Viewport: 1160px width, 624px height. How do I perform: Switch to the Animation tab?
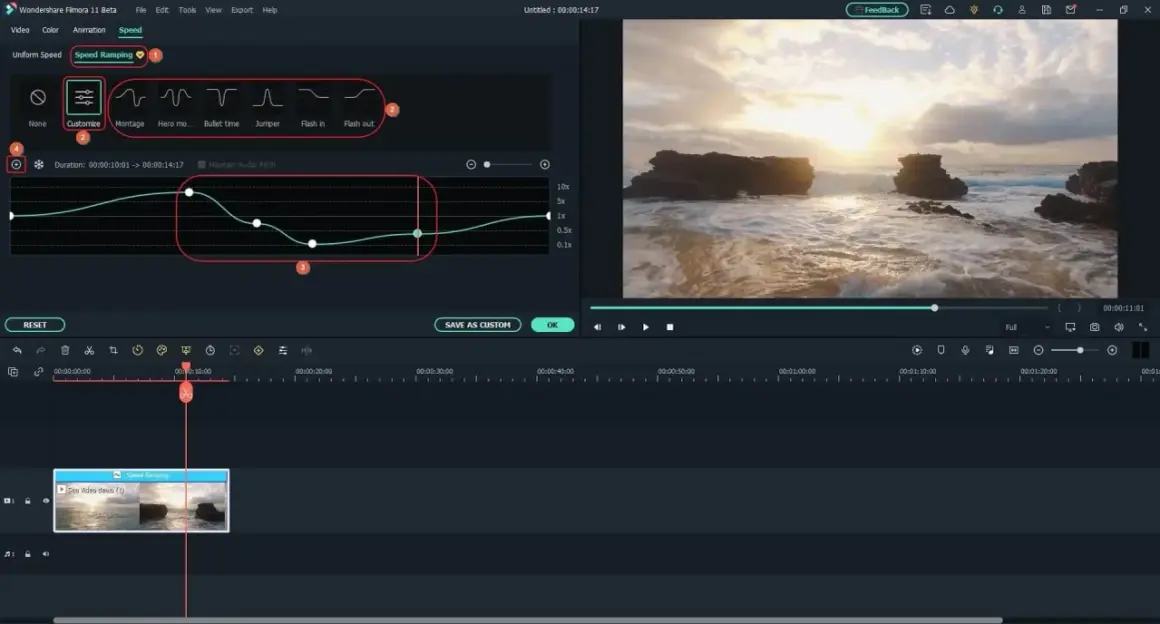pos(89,30)
